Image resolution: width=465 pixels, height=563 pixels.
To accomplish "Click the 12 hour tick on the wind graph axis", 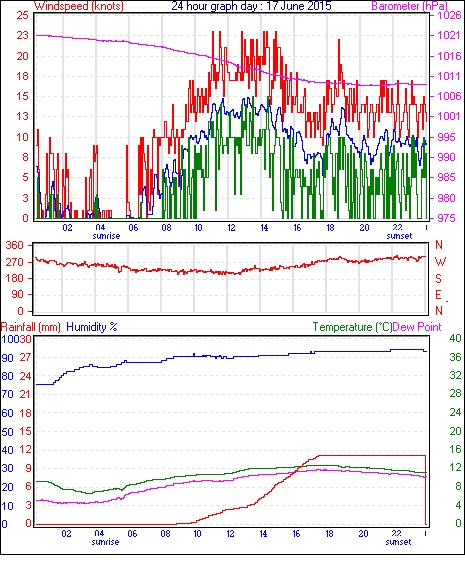I will coord(231,228).
